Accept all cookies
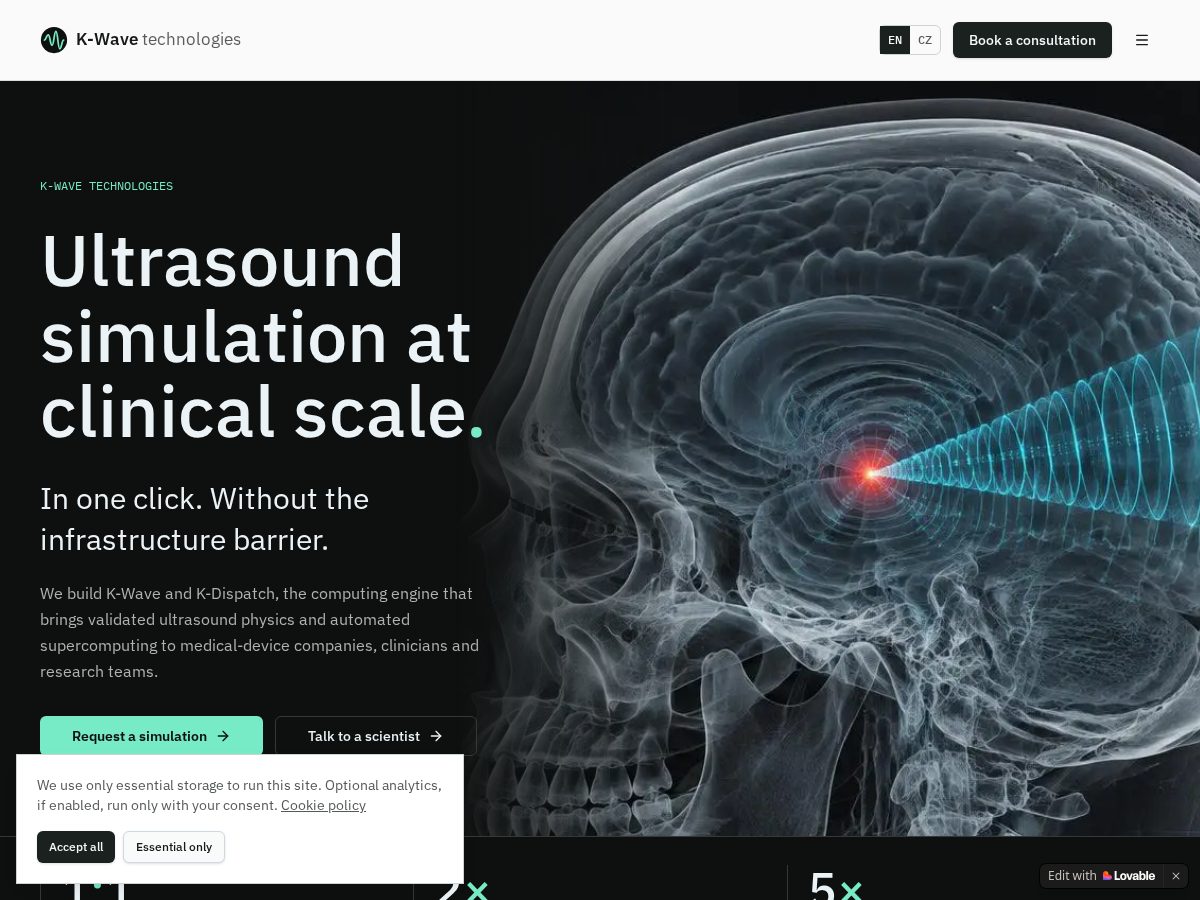Viewport: 1200px width, 900px height. pos(76,847)
